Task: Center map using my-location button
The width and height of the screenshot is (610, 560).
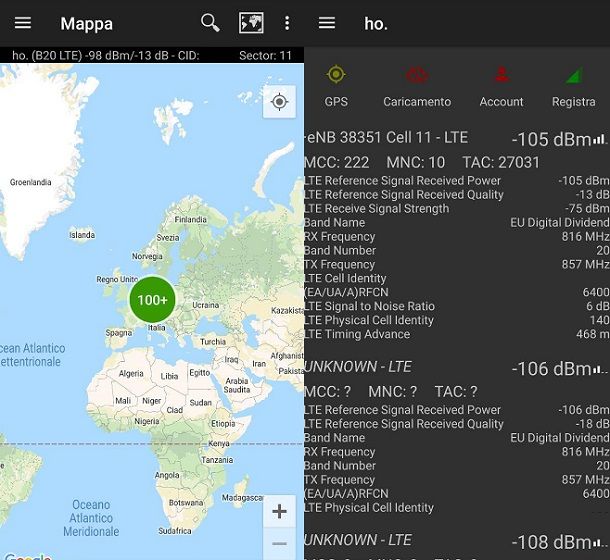Action: pyautogui.click(x=279, y=102)
